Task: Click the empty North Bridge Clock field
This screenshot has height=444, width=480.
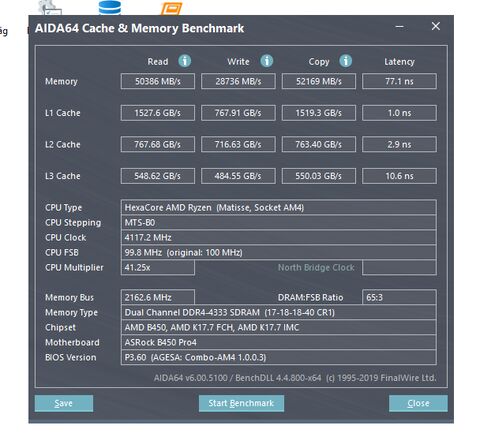Action: click(399, 268)
